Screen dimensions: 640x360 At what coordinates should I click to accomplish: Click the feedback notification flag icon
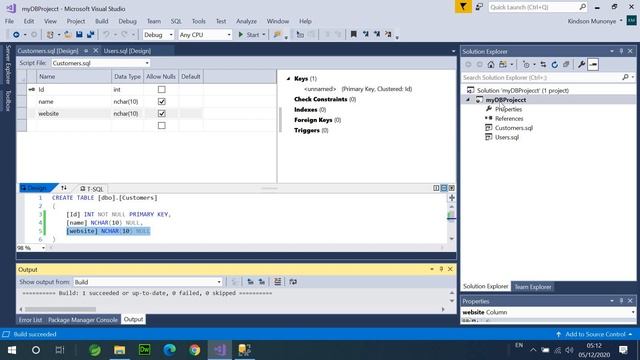coord(463,7)
